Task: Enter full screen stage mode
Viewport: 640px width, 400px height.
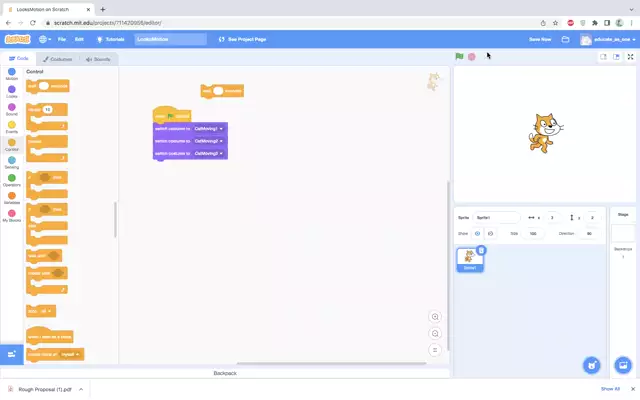Action: pyautogui.click(x=631, y=57)
